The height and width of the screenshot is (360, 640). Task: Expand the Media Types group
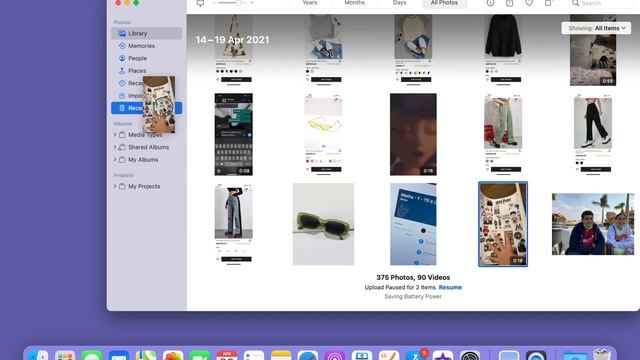pos(115,135)
